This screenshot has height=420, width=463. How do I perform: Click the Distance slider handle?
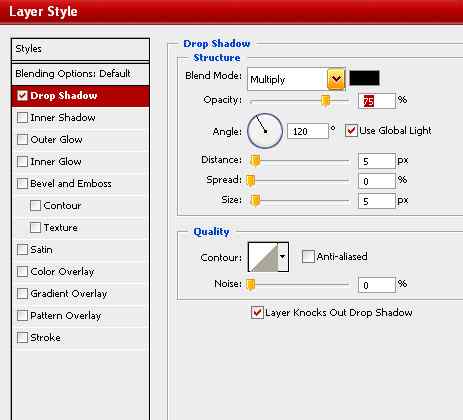tap(255, 161)
